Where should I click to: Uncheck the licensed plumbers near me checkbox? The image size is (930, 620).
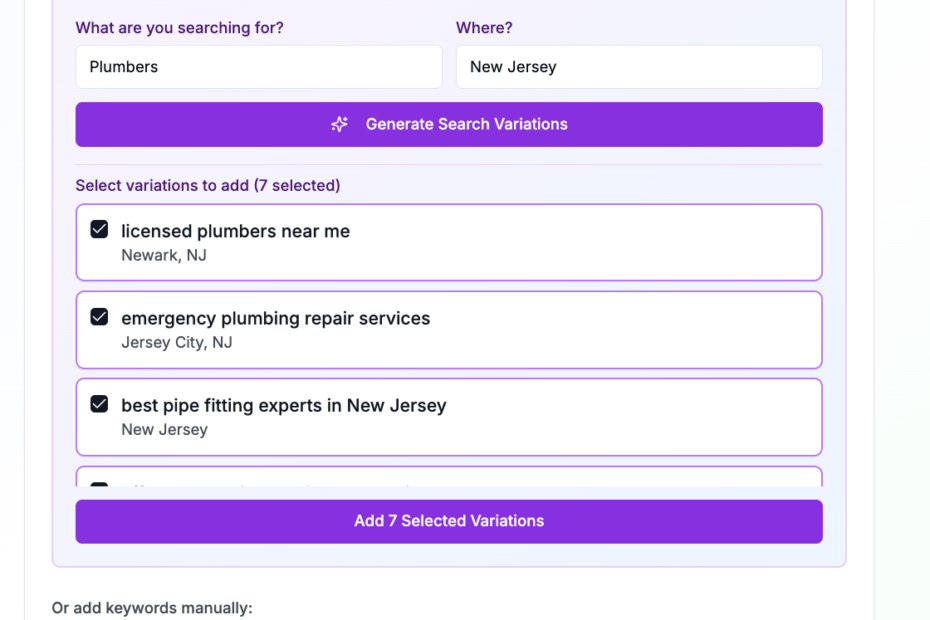(x=99, y=230)
